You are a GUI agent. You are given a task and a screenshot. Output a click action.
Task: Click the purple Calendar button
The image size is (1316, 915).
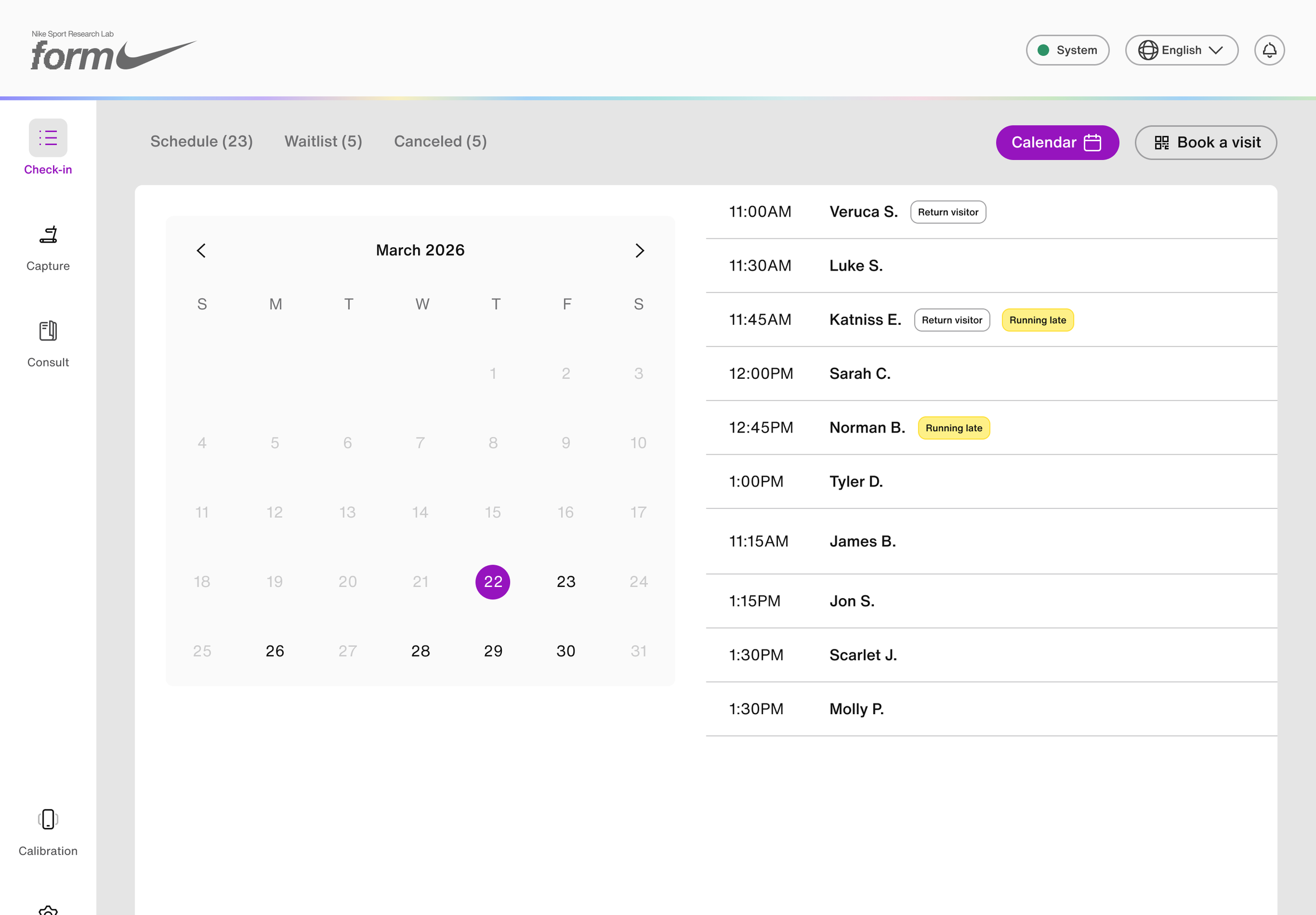(1057, 143)
